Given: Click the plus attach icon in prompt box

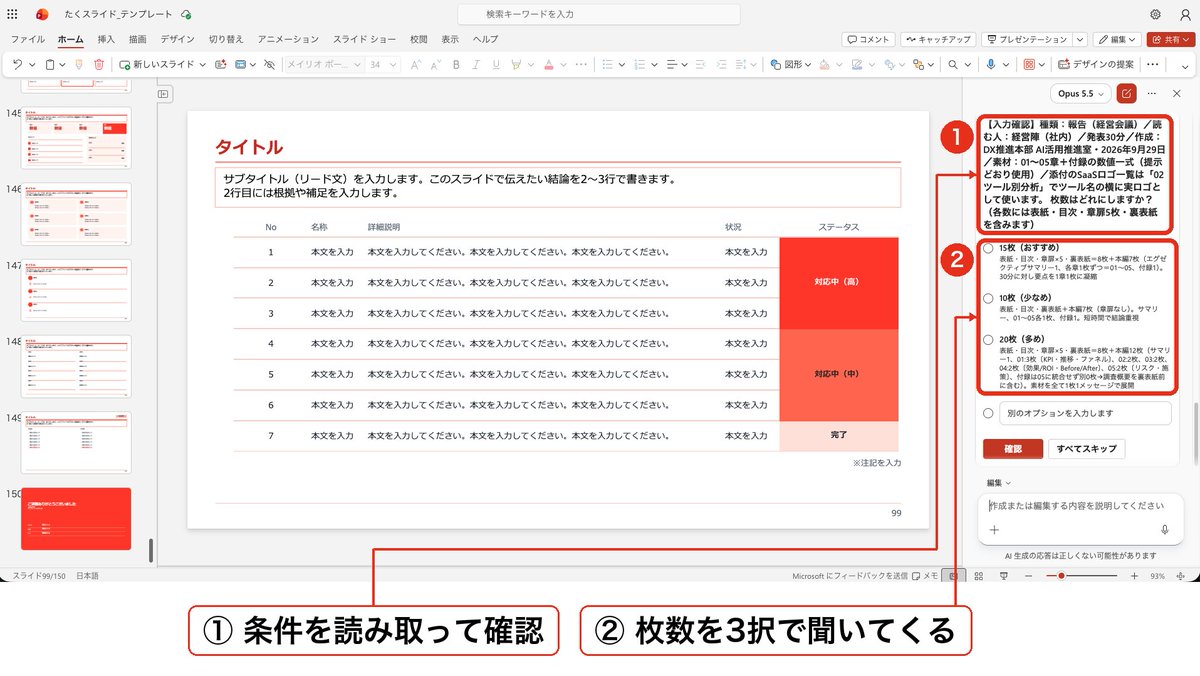Looking at the screenshot, I should coord(994,530).
